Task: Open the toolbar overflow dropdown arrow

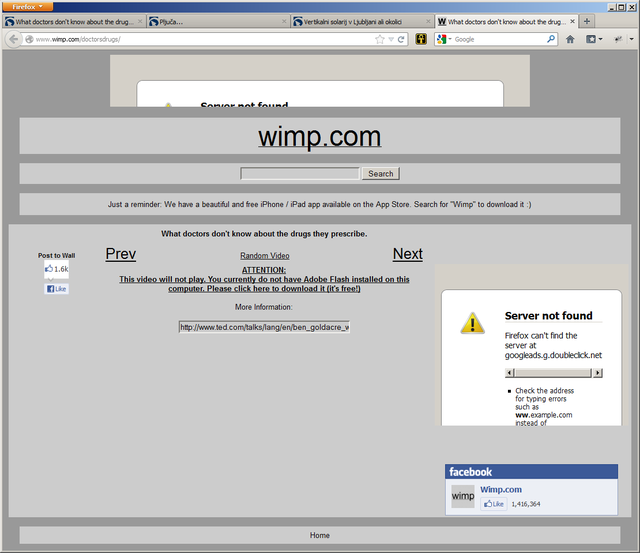Action: point(631,39)
